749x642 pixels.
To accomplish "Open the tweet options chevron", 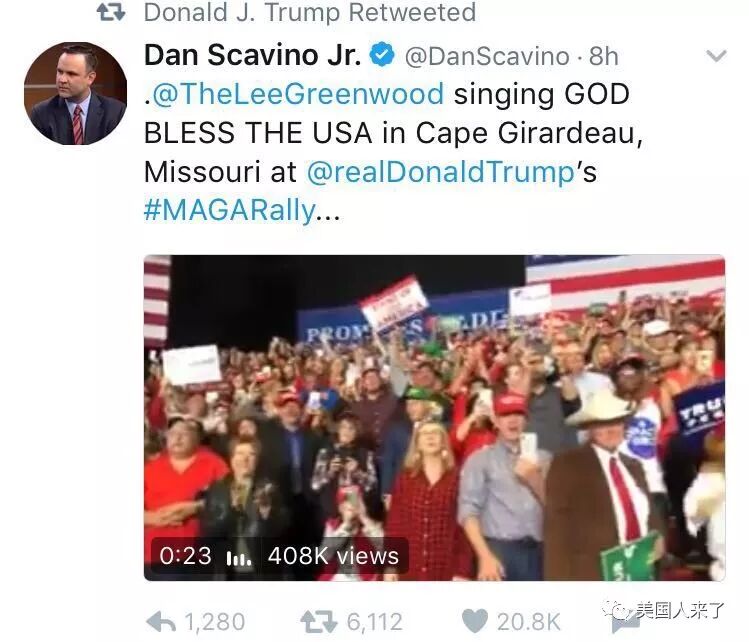I will click(716, 56).
